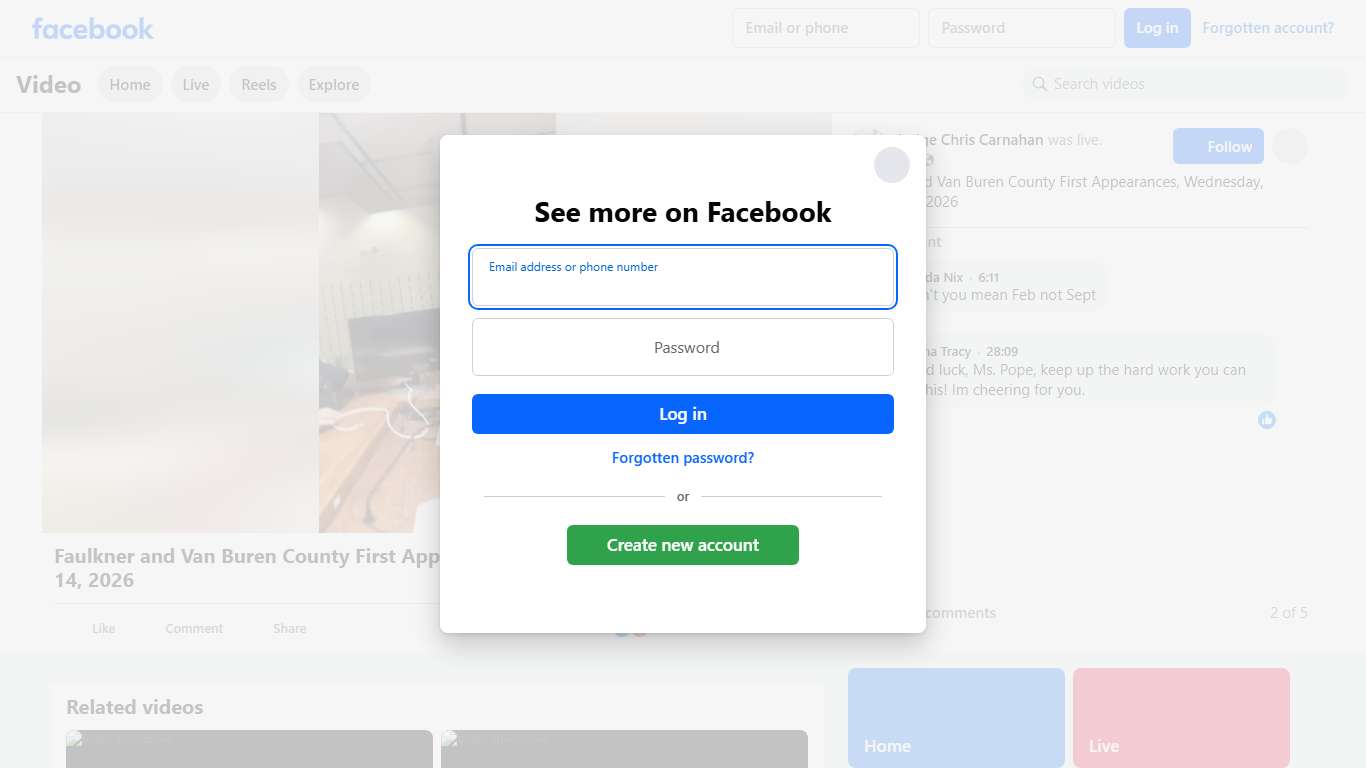The width and height of the screenshot is (1366, 768).
Task: Click Create new account button
Action: click(x=683, y=545)
